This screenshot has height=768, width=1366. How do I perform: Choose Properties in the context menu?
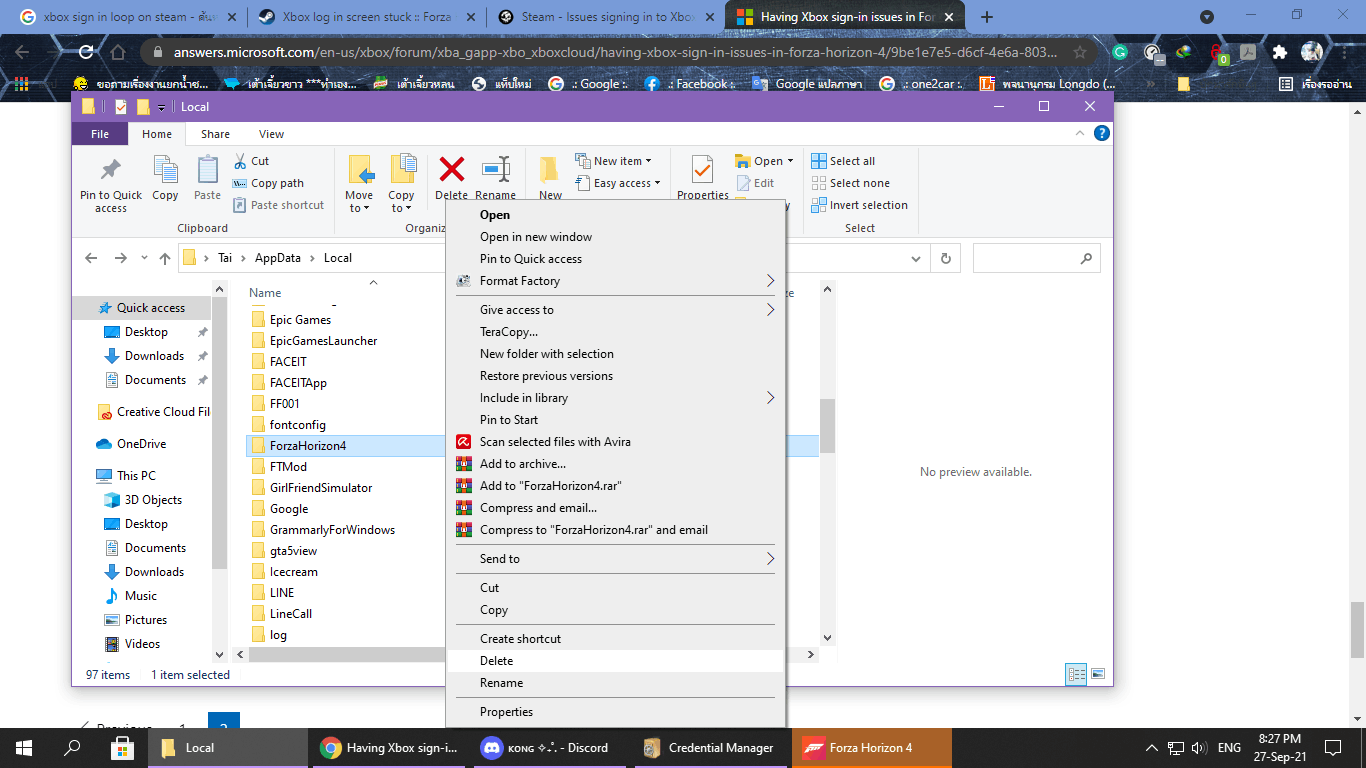click(616, 712)
